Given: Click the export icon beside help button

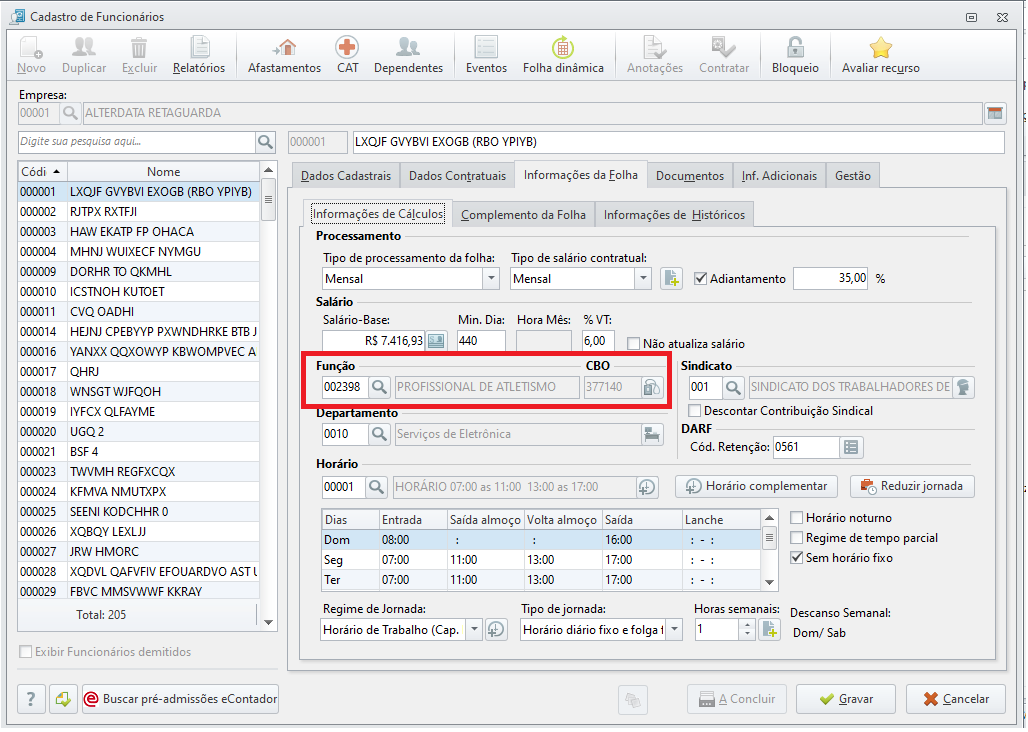Looking at the screenshot, I should click(64, 699).
